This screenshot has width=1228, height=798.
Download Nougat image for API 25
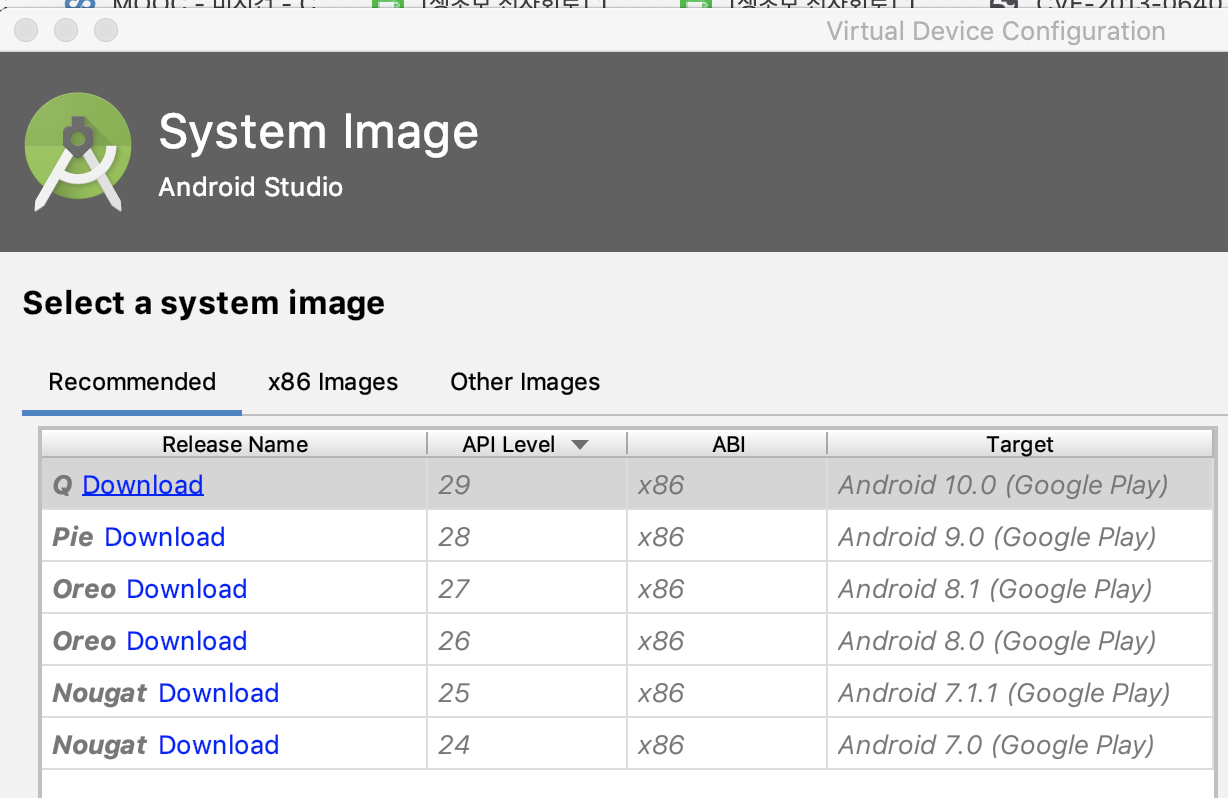coord(219,693)
